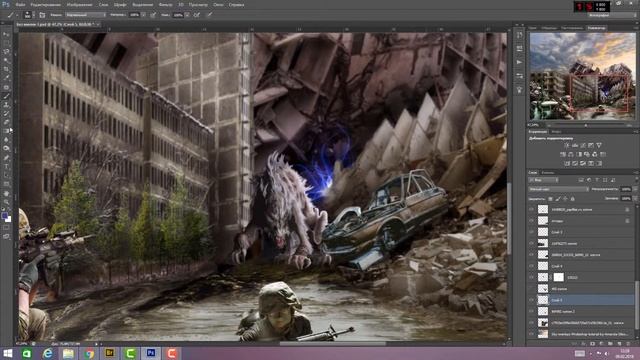Toggle visibility of the bottom layer
This screenshot has width=640, height=360.
tap(531, 334)
